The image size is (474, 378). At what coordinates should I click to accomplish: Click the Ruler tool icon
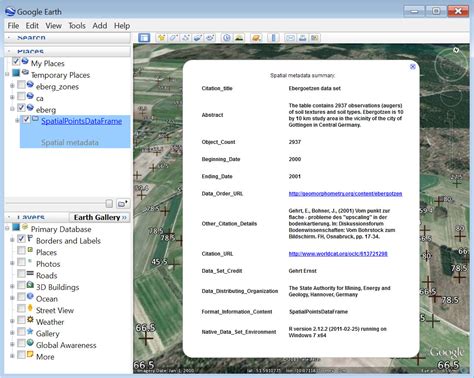tap(273, 38)
